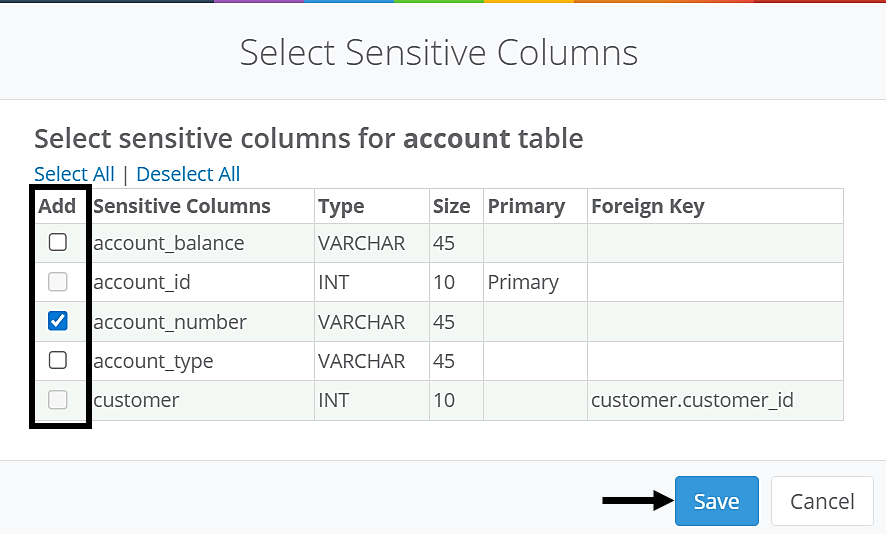This screenshot has width=886, height=537.
Task: Click the Primary column header
Action: pos(526,207)
